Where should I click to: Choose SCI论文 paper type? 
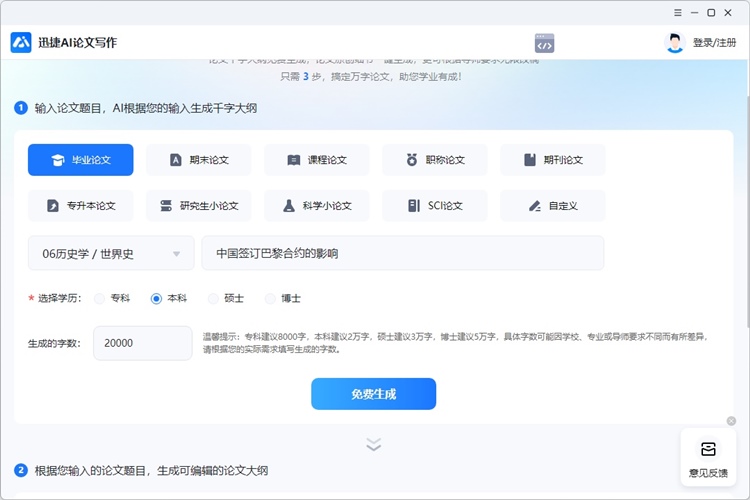tap(435, 206)
